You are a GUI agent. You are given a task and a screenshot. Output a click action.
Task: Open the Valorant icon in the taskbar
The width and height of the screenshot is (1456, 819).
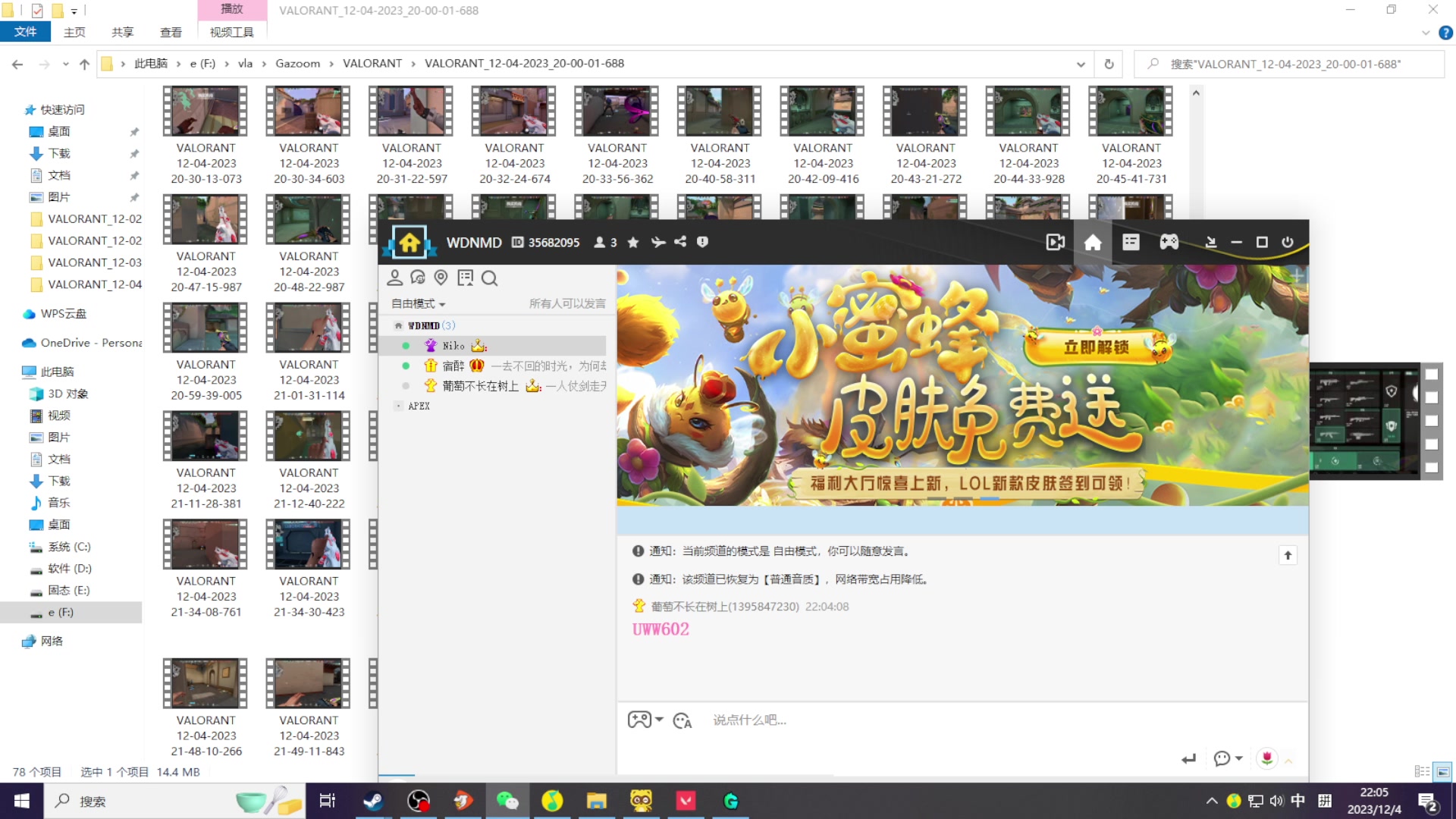point(686,801)
